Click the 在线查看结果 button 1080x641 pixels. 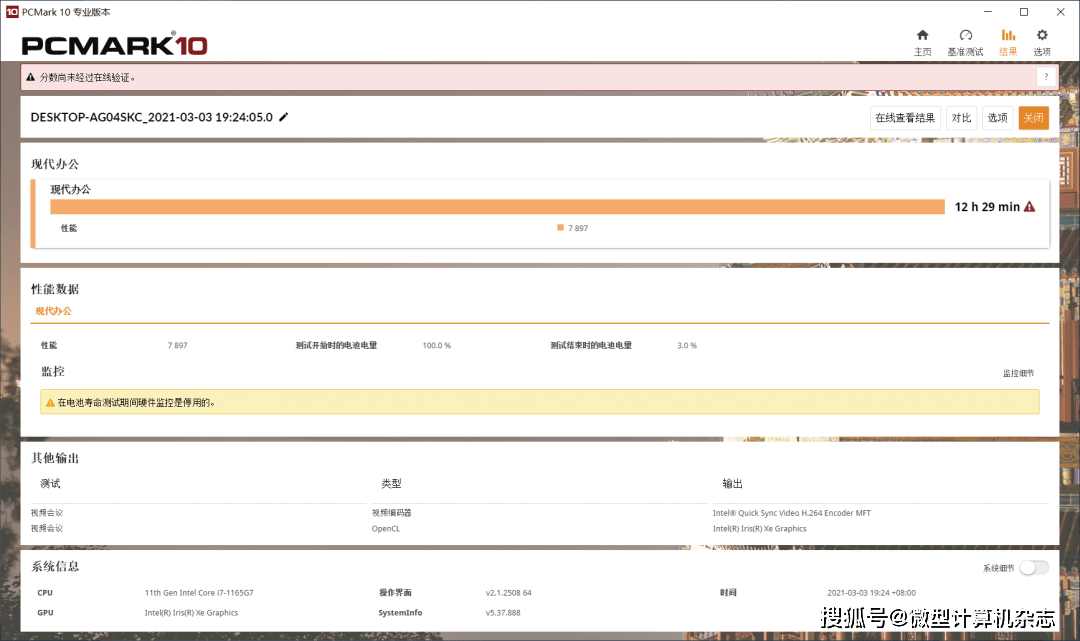click(903, 117)
